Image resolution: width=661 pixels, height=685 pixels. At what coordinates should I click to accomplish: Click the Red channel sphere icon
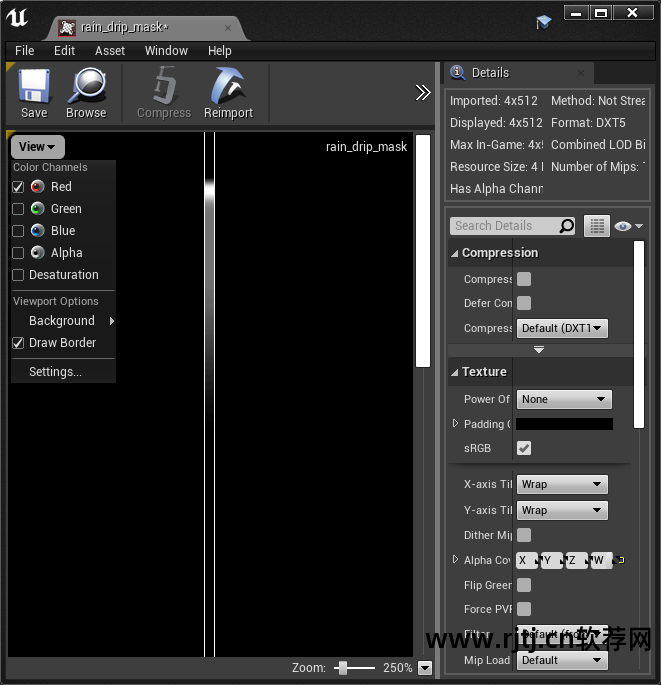[38, 187]
